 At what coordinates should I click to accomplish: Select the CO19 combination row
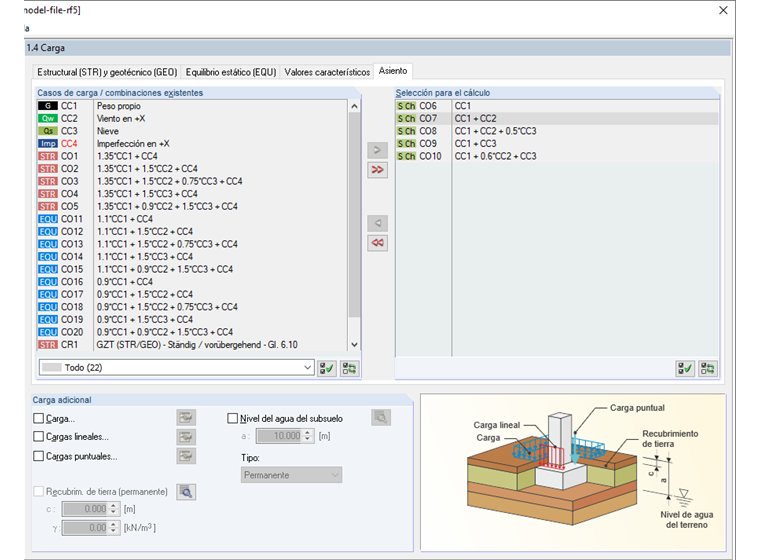(192, 320)
